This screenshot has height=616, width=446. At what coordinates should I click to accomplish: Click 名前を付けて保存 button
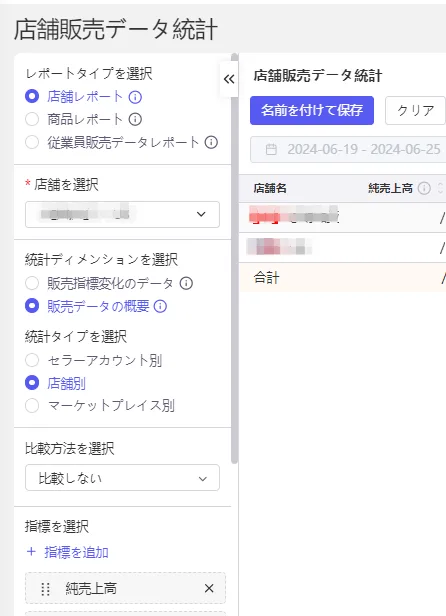point(312,110)
